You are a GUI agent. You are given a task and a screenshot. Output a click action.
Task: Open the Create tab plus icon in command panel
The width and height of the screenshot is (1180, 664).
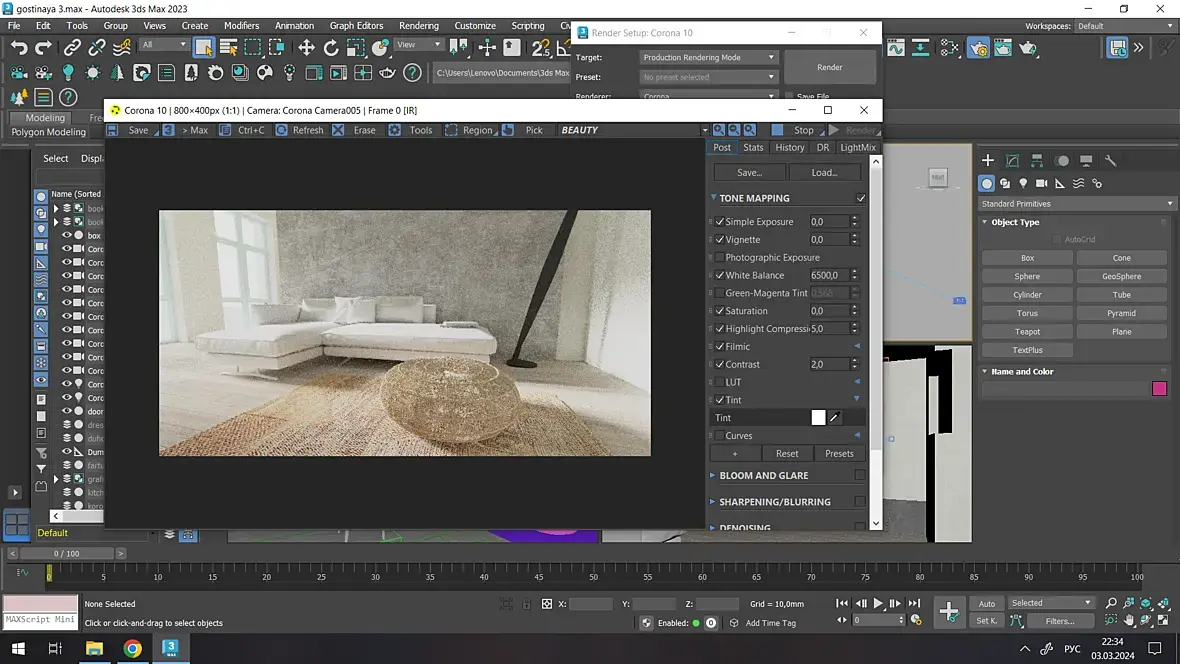[987, 160]
